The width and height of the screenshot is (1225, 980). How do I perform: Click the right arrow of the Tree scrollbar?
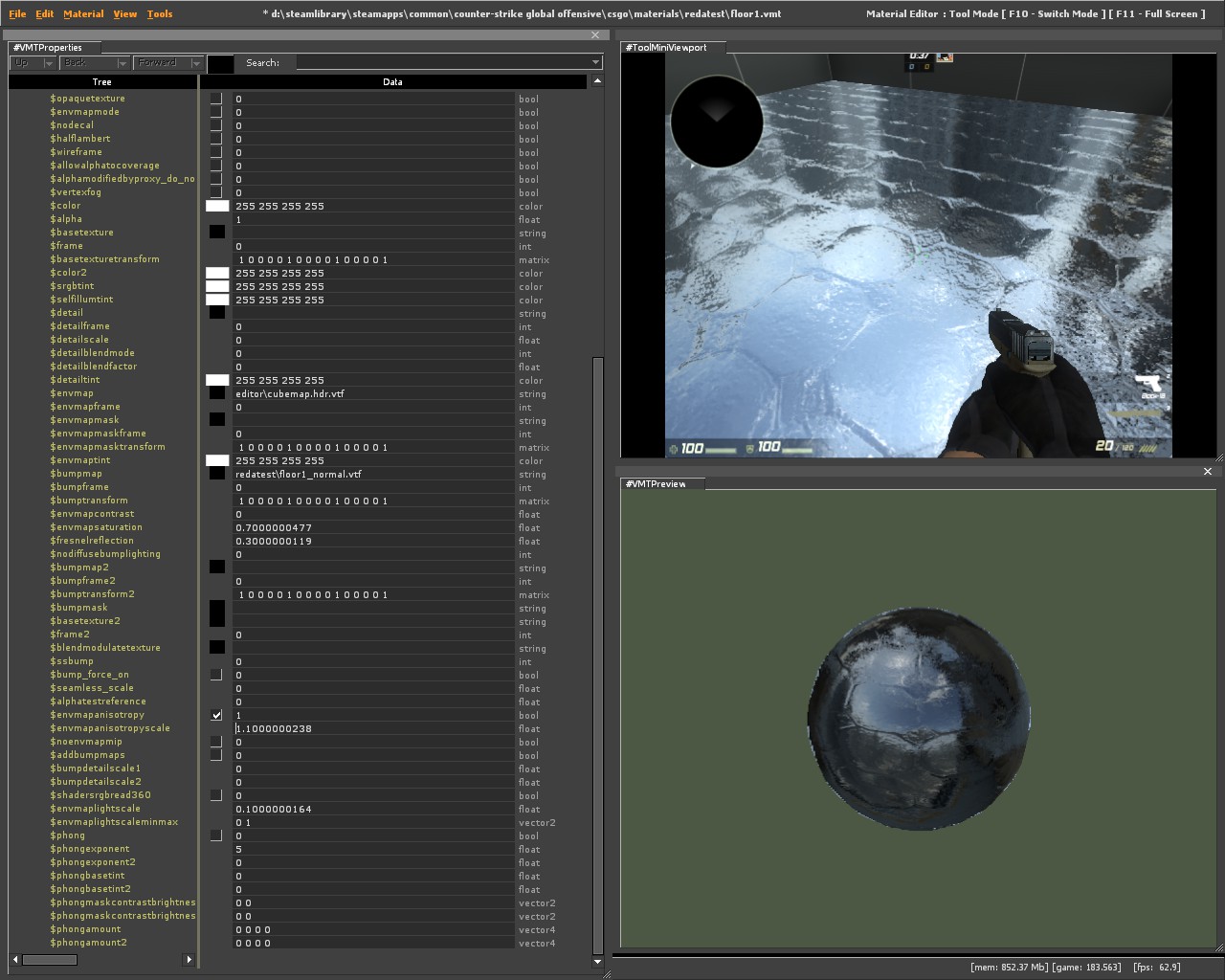(189, 959)
